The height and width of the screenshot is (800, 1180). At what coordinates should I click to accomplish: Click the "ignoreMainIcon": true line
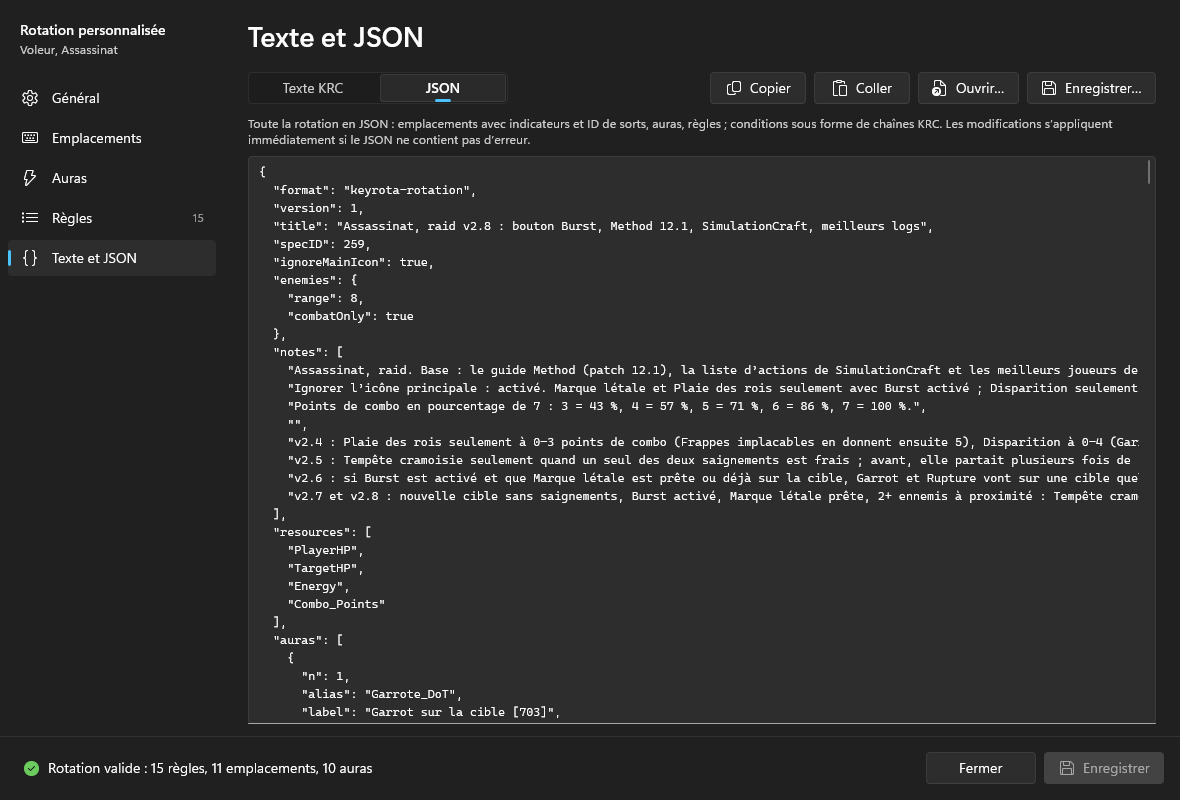click(x=354, y=262)
